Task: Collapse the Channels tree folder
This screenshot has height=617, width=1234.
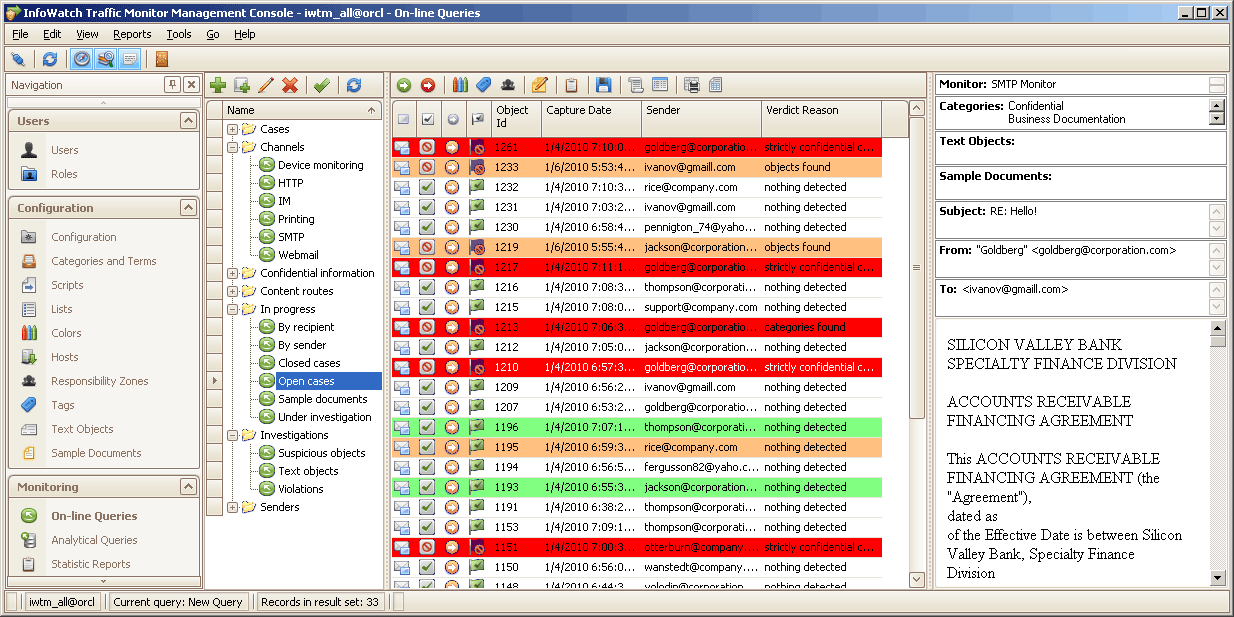Action: [233, 147]
